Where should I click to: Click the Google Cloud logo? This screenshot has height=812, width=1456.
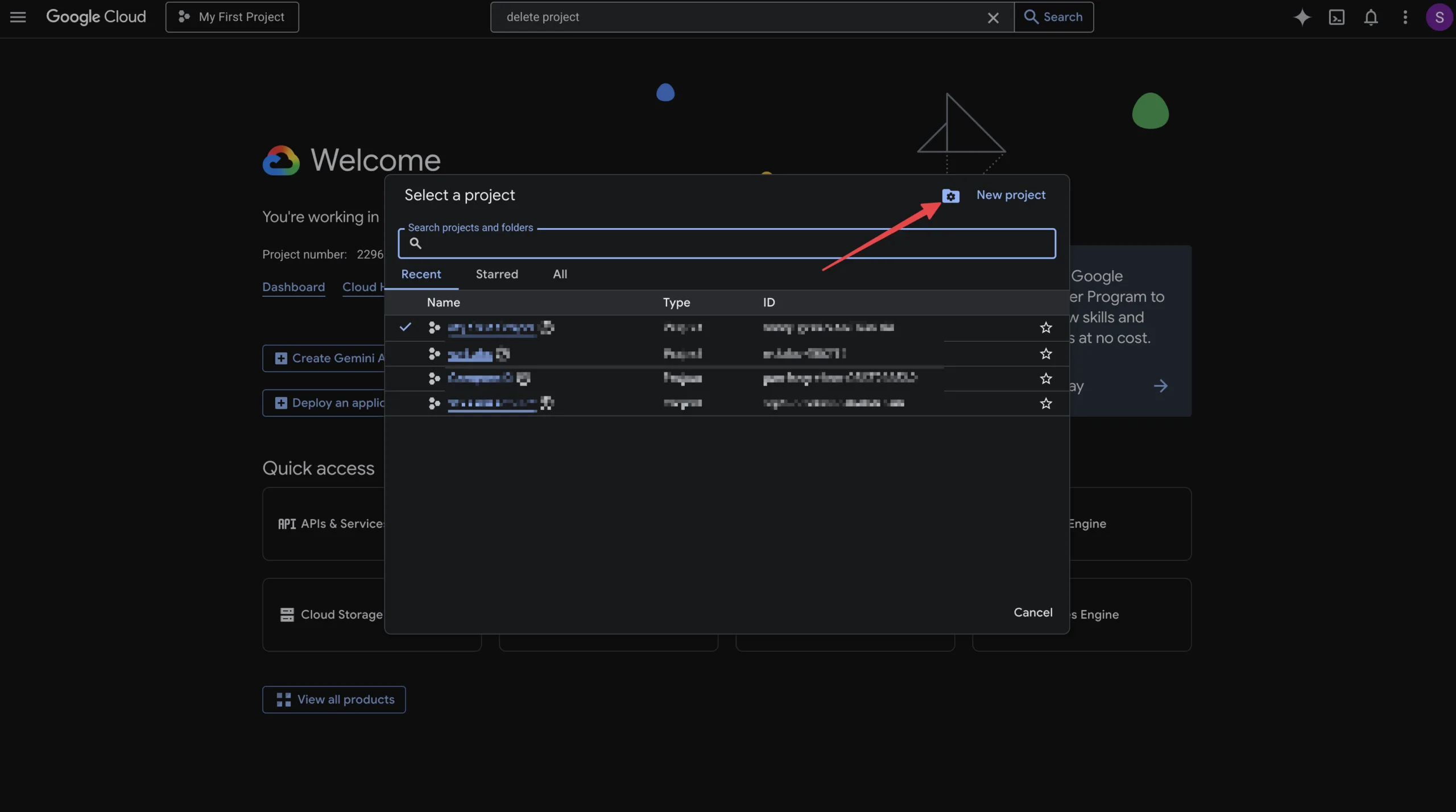tap(96, 17)
